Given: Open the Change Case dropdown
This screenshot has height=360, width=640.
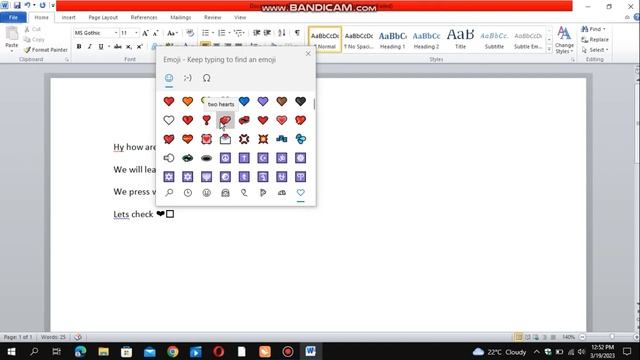Looking at the screenshot, I should tap(172, 33).
